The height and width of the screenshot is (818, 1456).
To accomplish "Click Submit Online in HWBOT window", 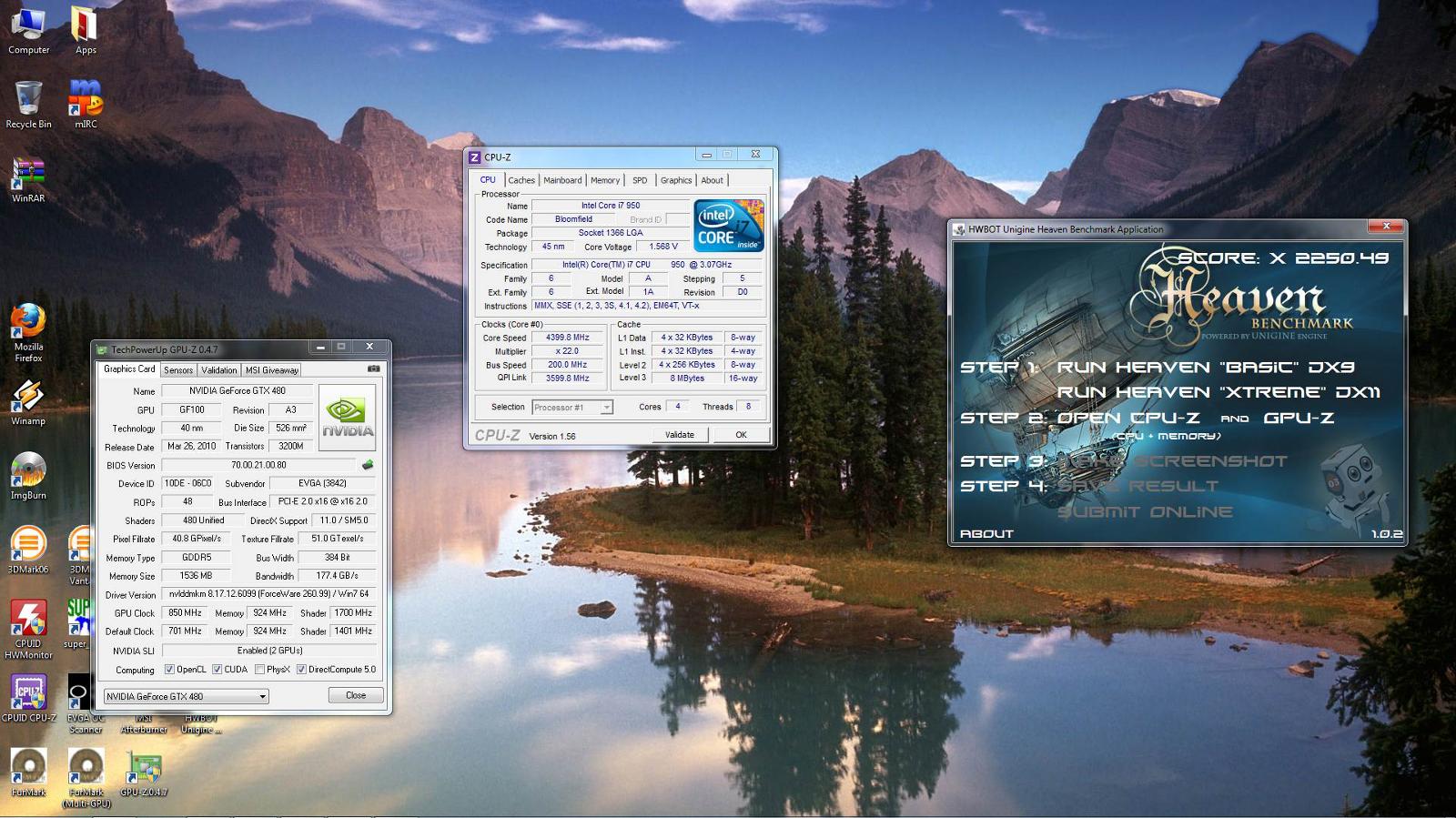I will click(x=1145, y=511).
